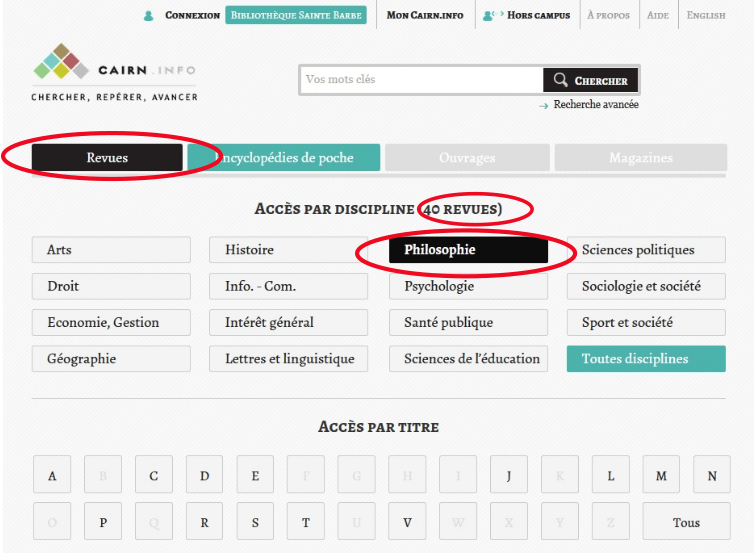Viewport: 754px width, 553px height.
Task: Select Lettres et linguistique discipline
Action: 289,359
